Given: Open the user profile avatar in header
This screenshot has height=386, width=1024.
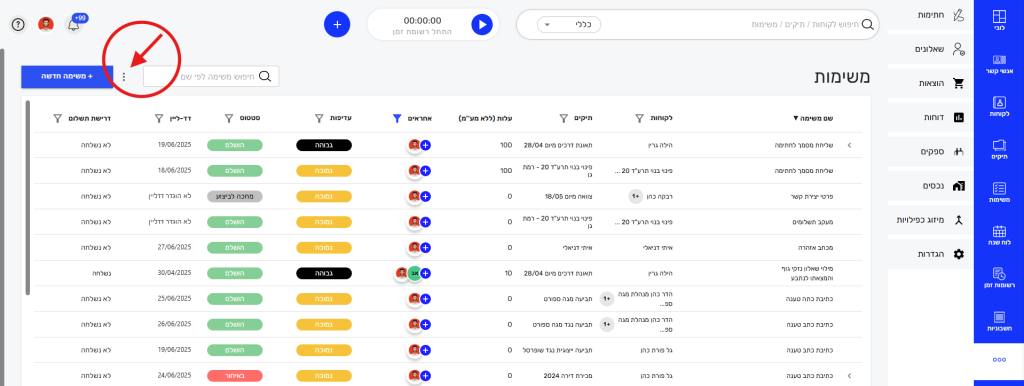Looking at the screenshot, I should (46, 25).
